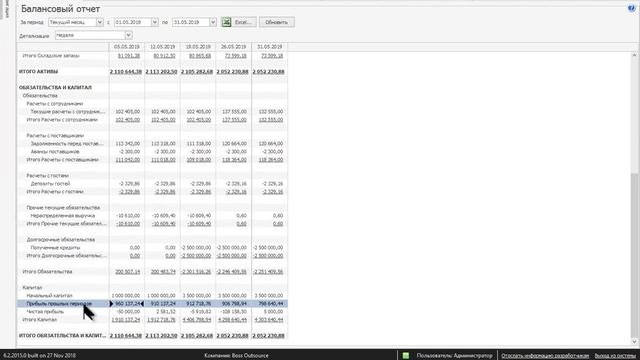Open the help icon in top-right corner

[x=631, y=8]
